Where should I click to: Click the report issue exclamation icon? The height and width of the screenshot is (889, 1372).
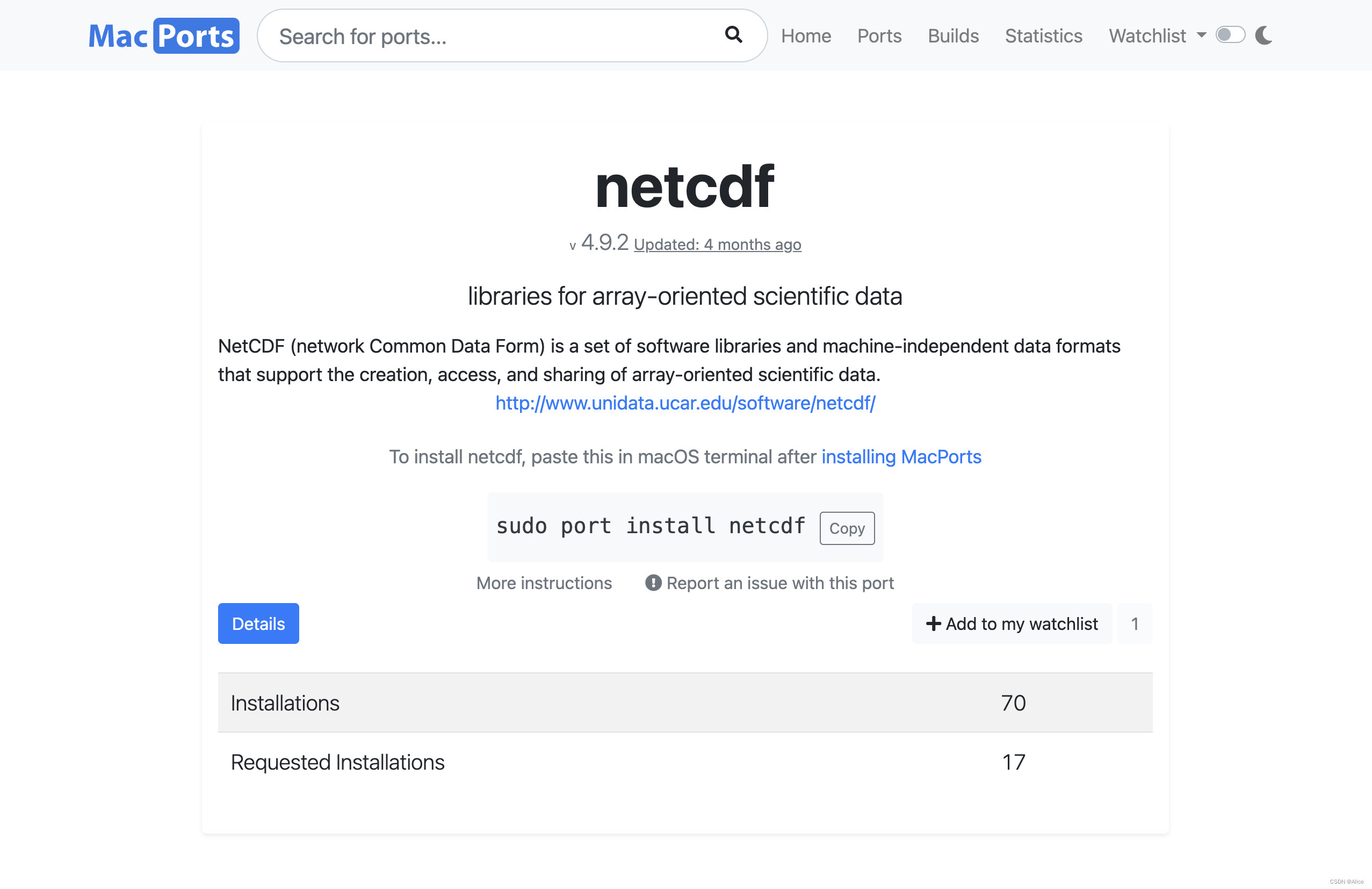coord(653,583)
